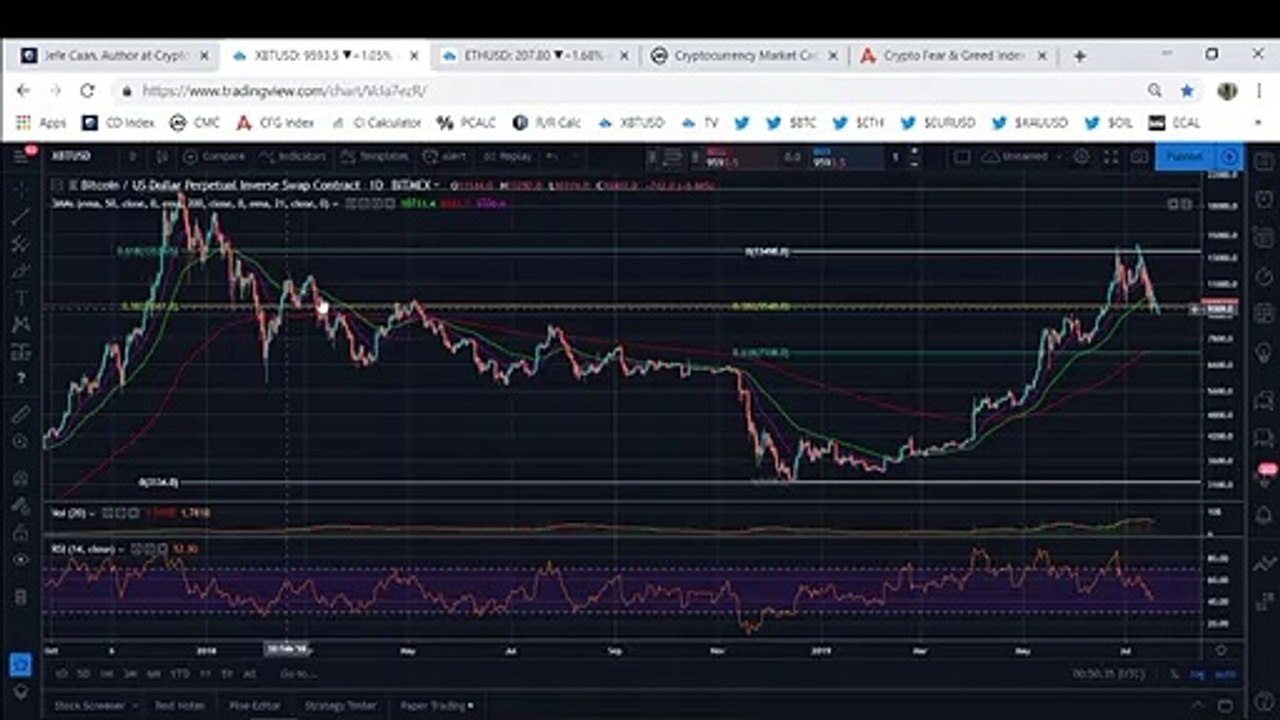Screen dimensions: 1280x720
Task: Open chart settings gear icon
Action: (1081, 157)
